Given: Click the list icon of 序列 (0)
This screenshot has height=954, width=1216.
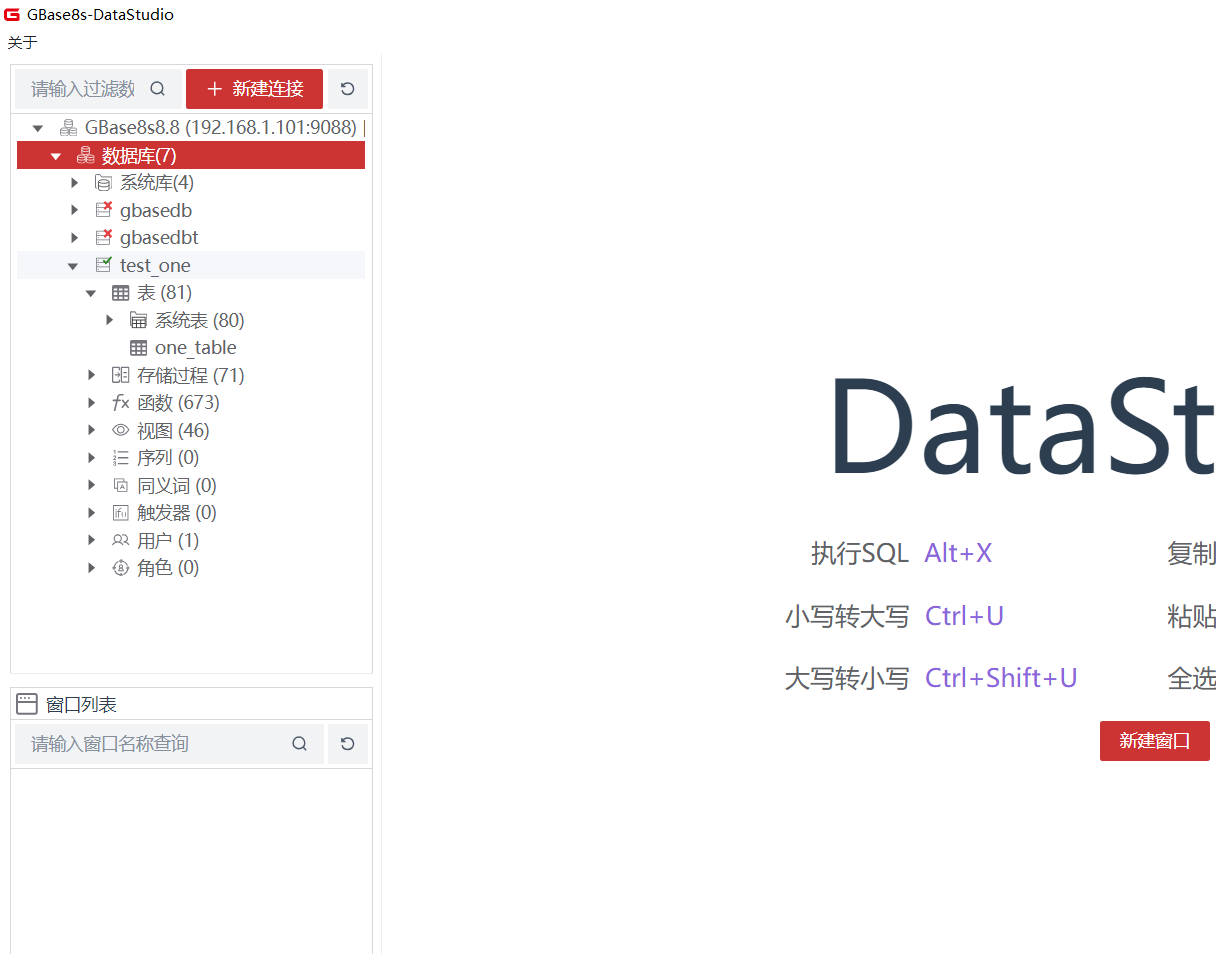Looking at the screenshot, I should tap(120, 458).
